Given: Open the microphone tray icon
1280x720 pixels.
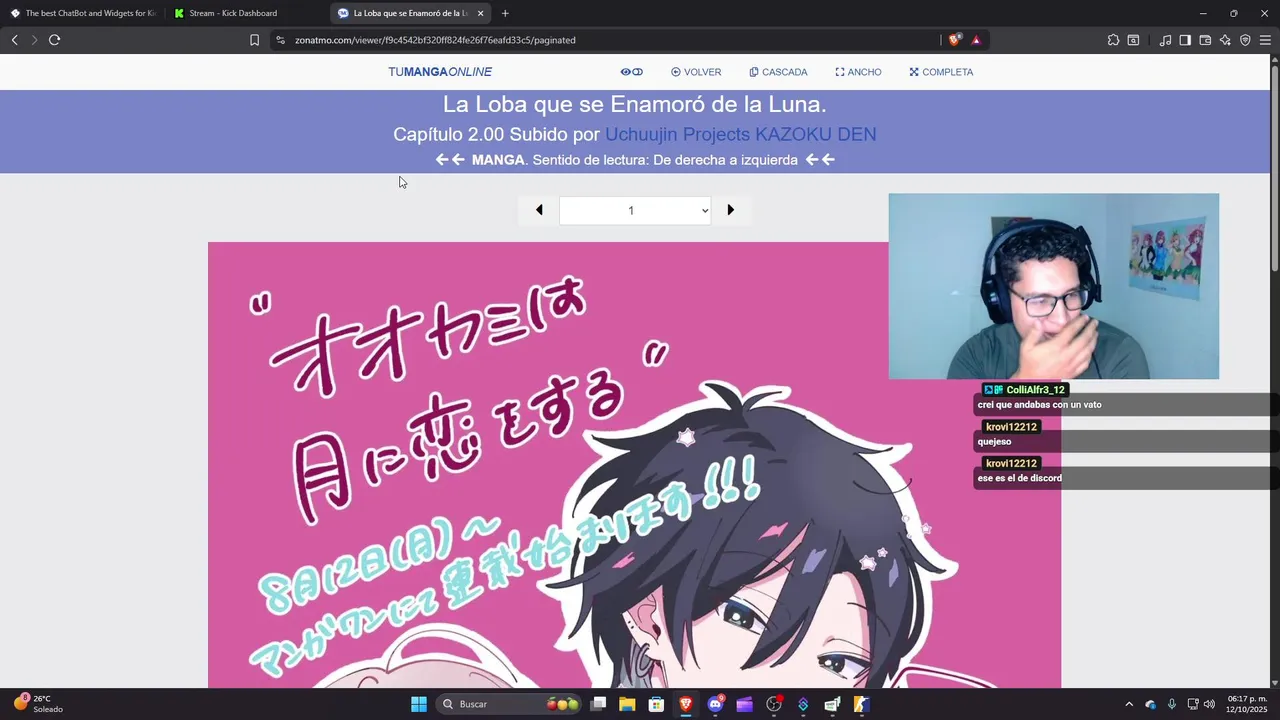Looking at the screenshot, I should pos(1172,704).
